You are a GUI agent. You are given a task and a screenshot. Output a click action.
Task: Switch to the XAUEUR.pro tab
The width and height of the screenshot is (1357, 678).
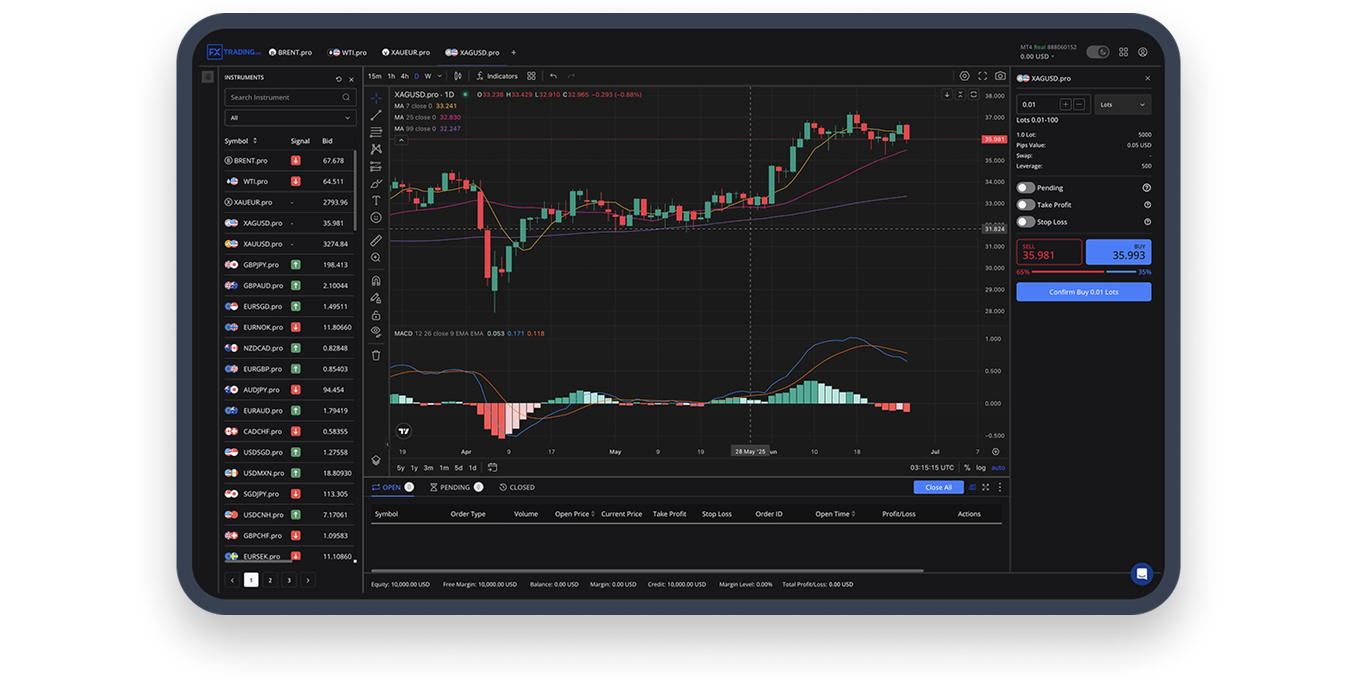[407, 52]
